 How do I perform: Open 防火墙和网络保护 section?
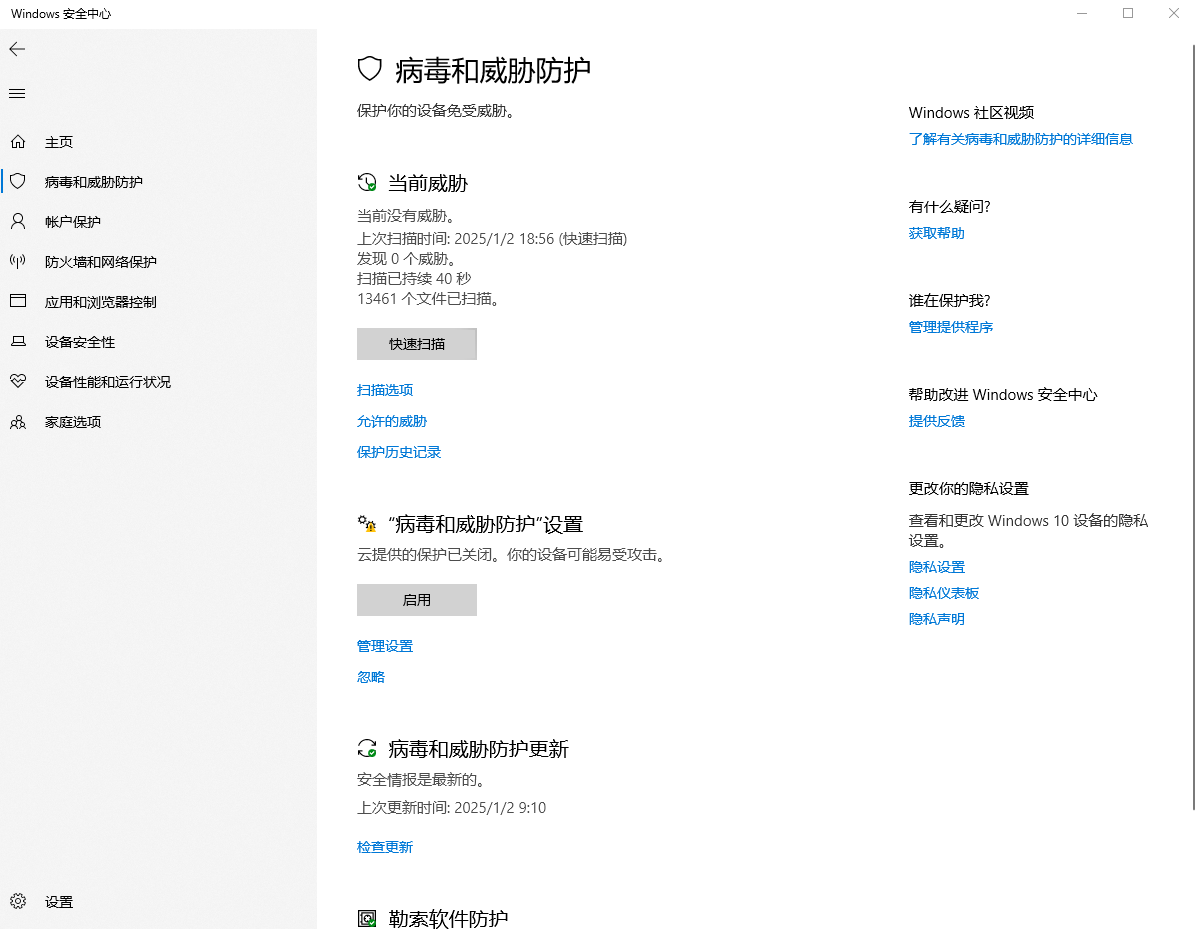coord(159,262)
